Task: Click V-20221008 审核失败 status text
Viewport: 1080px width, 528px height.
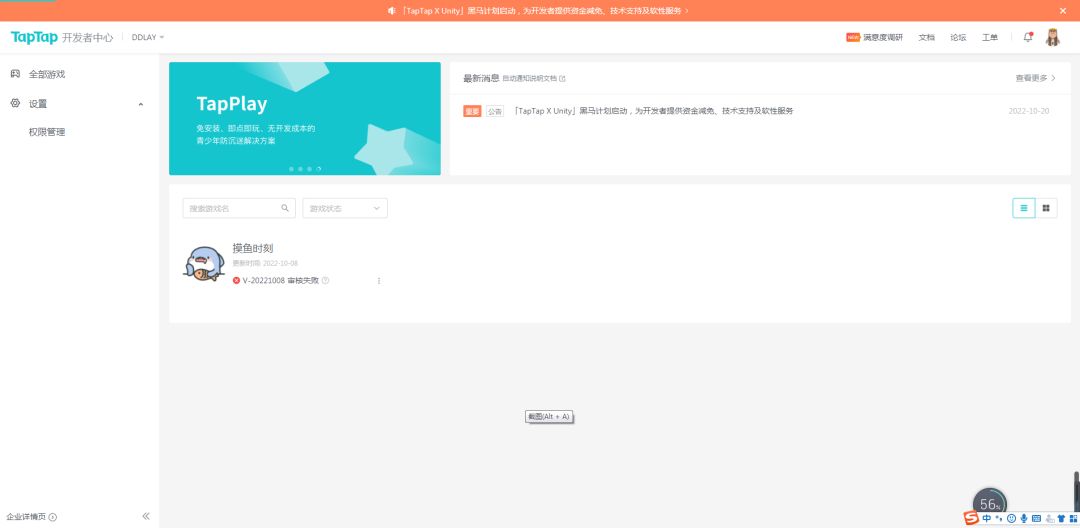Action: click(280, 280)
